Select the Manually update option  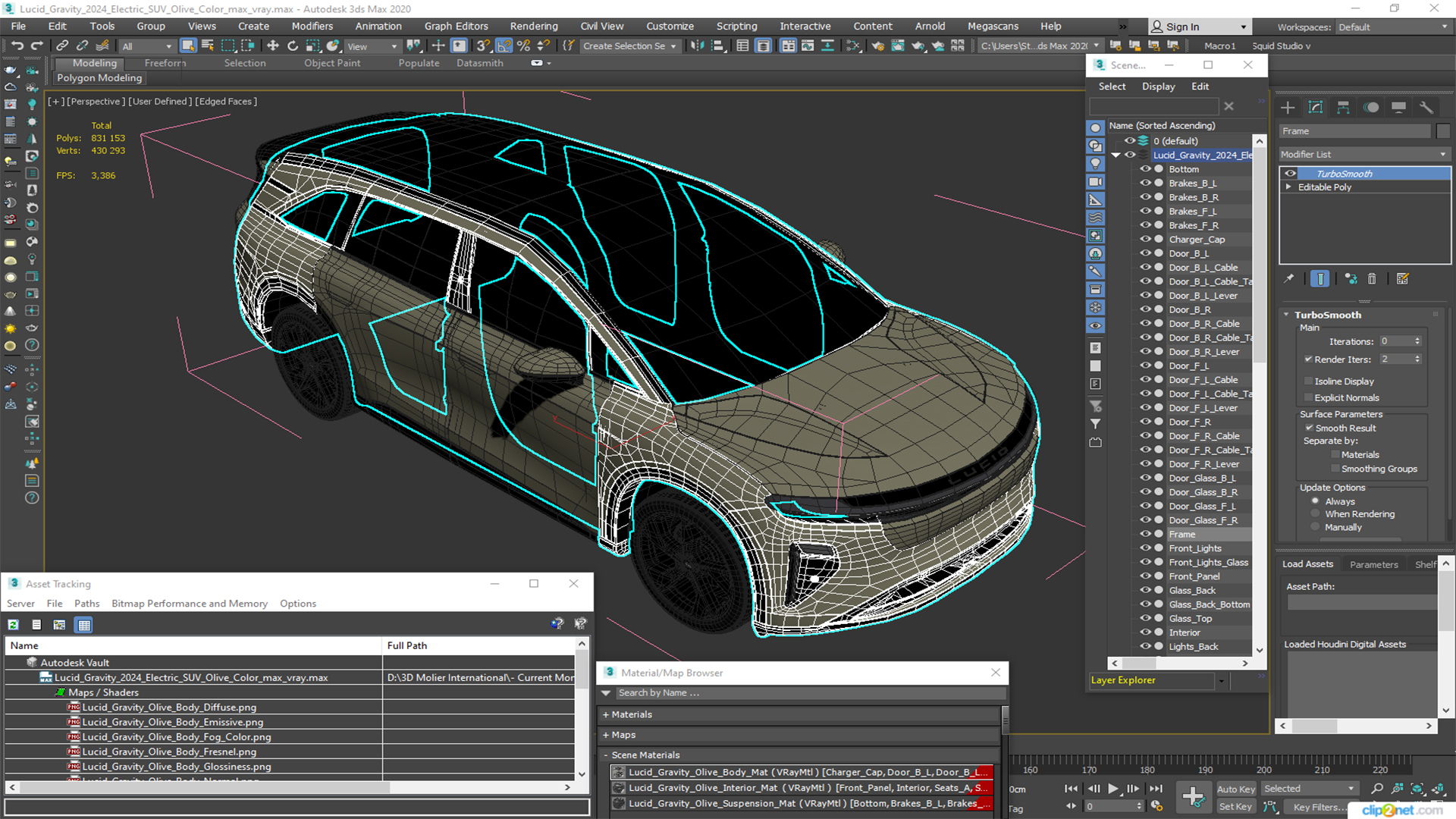pos(1315,527)
